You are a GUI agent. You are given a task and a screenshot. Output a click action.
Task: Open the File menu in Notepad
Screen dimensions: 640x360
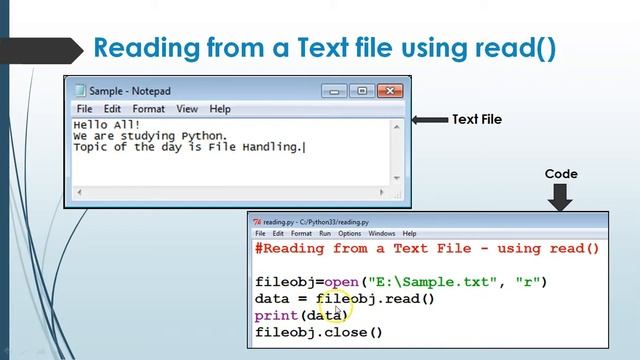click(x=84, y=109)
